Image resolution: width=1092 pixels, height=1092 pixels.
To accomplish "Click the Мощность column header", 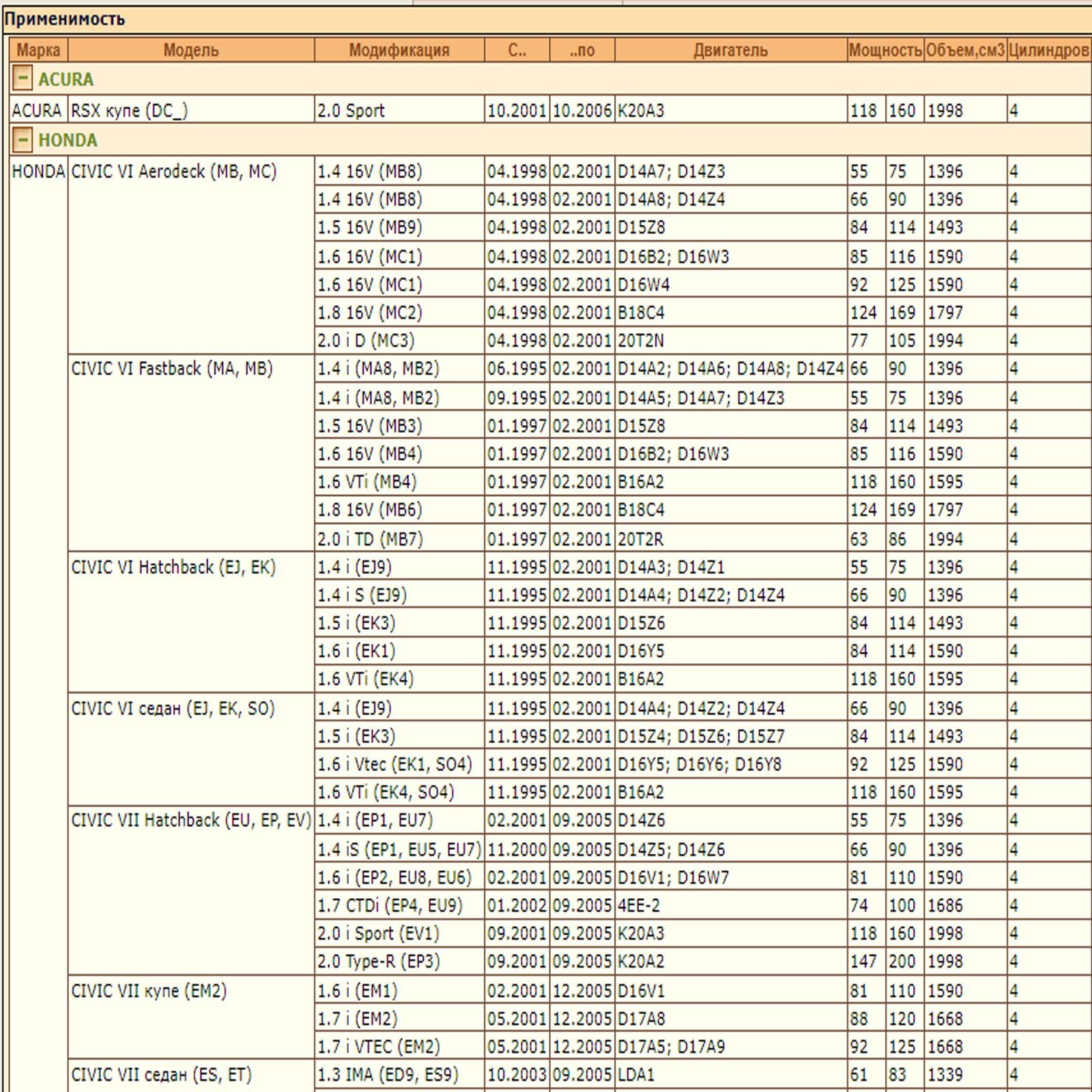I will point(885,51).
